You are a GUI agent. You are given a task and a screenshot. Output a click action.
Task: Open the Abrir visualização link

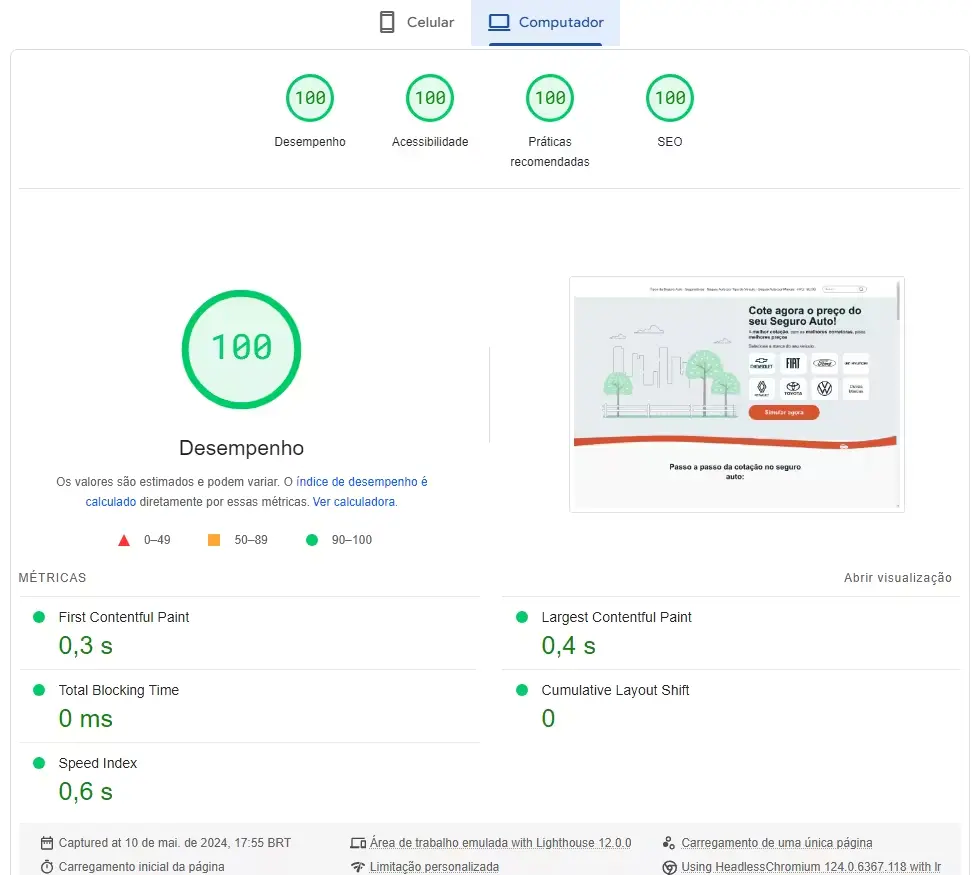898,577
